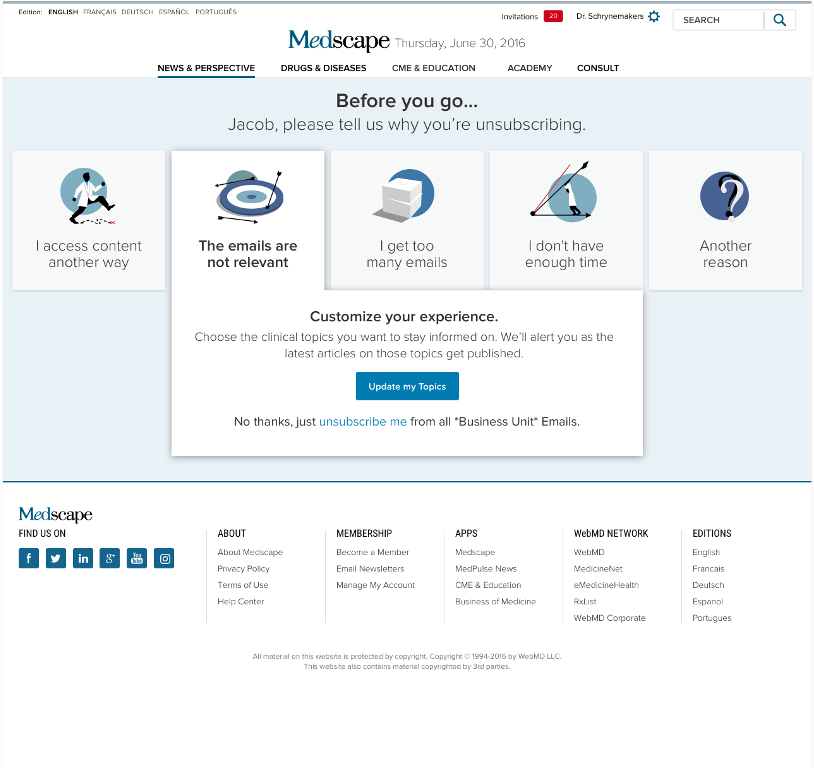
Task: Open the Instagram social icon
Action: (x=164, y=558)
